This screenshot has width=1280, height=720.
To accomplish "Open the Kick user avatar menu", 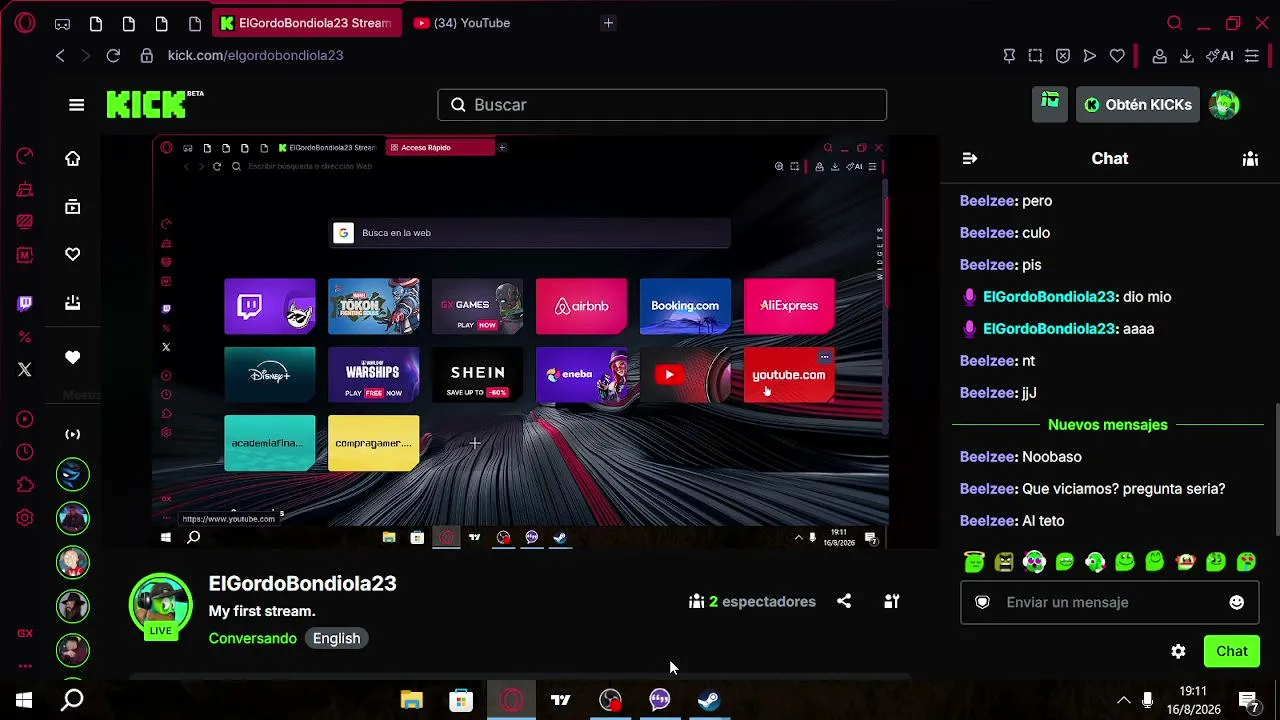I will [1224, 104].
